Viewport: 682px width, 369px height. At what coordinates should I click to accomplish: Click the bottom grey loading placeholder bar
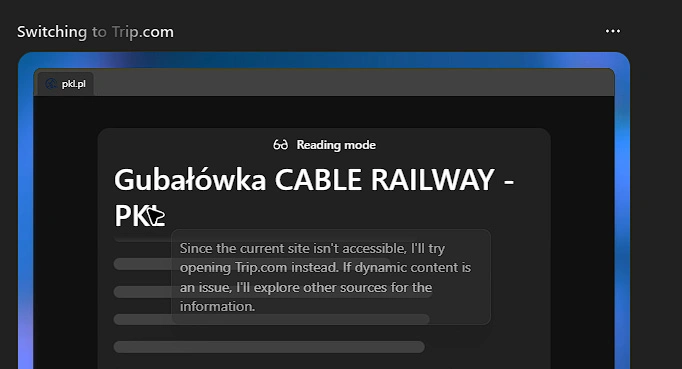[x=269, y=347]
